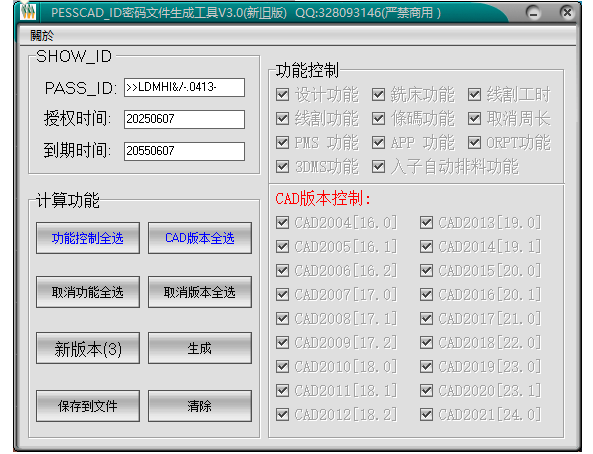Toggle CAD2020[23.1] checkbox
The image size is (593, 454).
(x=427, y=390)
